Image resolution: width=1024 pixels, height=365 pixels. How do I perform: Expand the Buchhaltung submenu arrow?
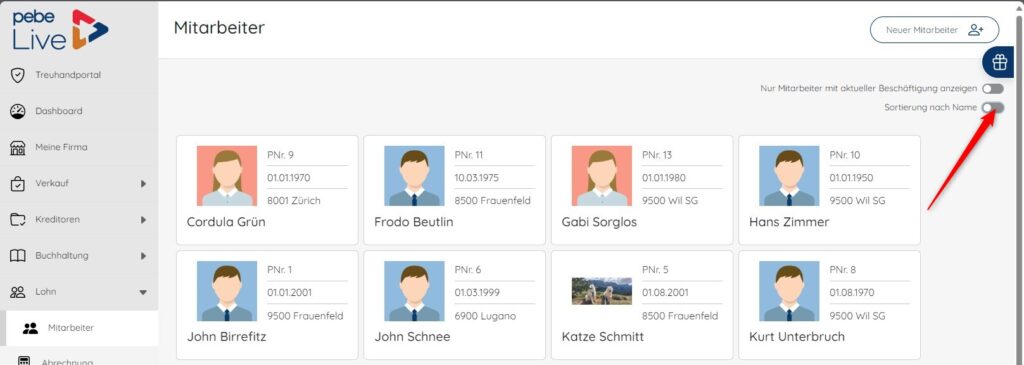coord(143,256)
